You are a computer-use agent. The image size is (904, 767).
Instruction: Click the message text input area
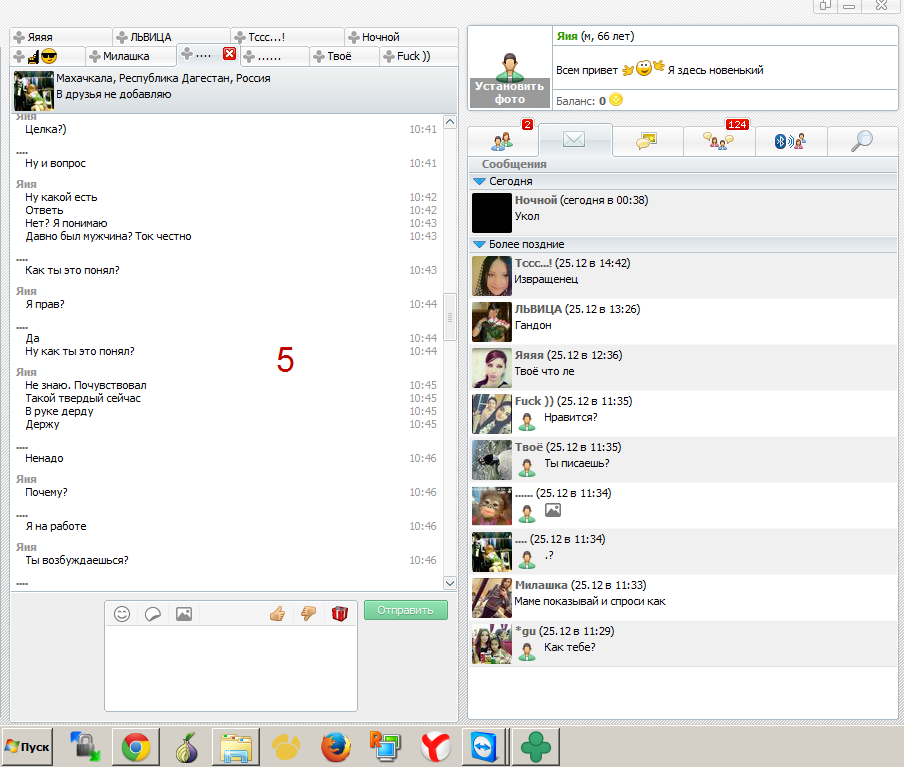231,668
